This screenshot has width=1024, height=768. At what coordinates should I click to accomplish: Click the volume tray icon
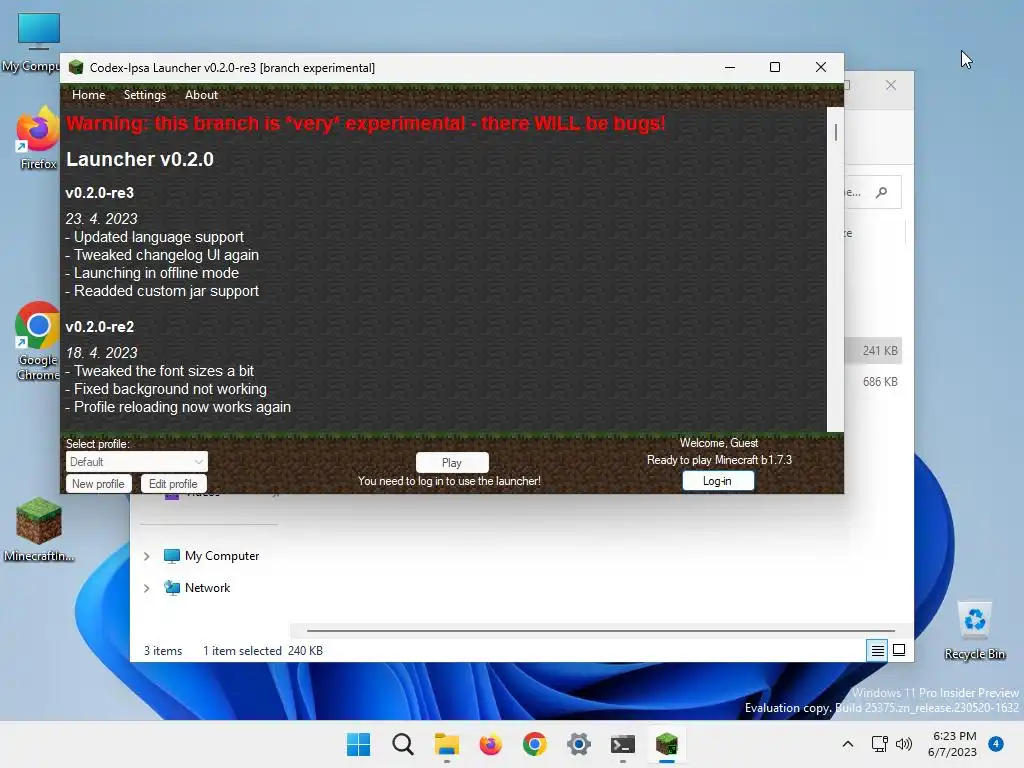pos(904,744)
